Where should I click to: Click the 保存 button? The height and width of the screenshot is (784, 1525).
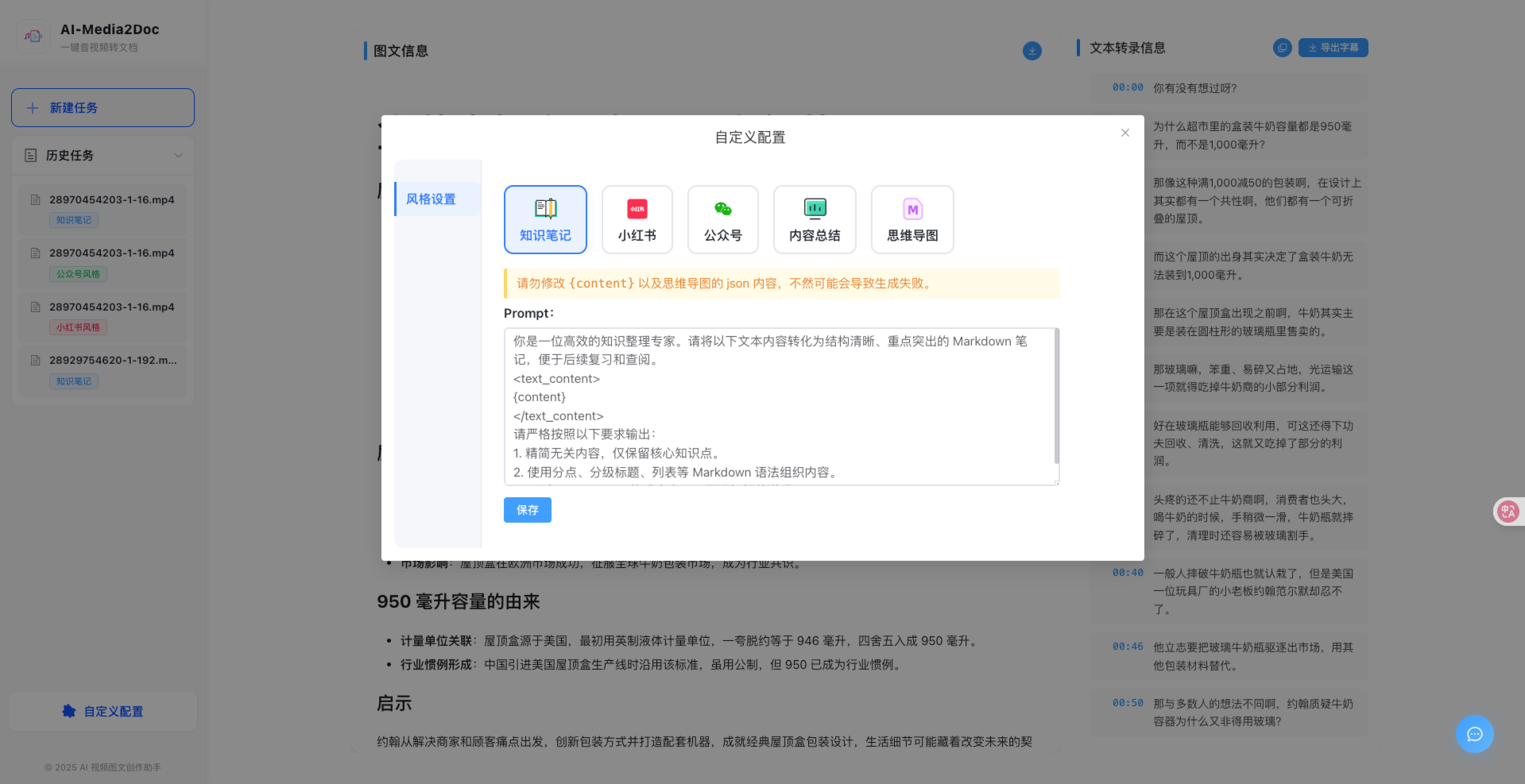pyautogui.click(x=527, y=510)
